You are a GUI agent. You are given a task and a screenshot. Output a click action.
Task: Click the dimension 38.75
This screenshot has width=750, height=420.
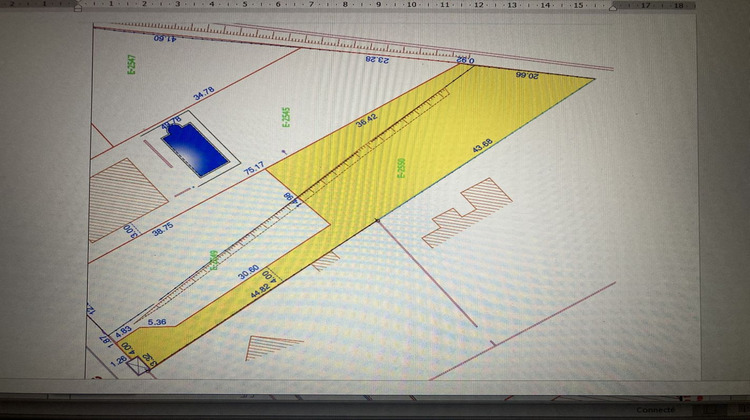(x=163, y=229)
